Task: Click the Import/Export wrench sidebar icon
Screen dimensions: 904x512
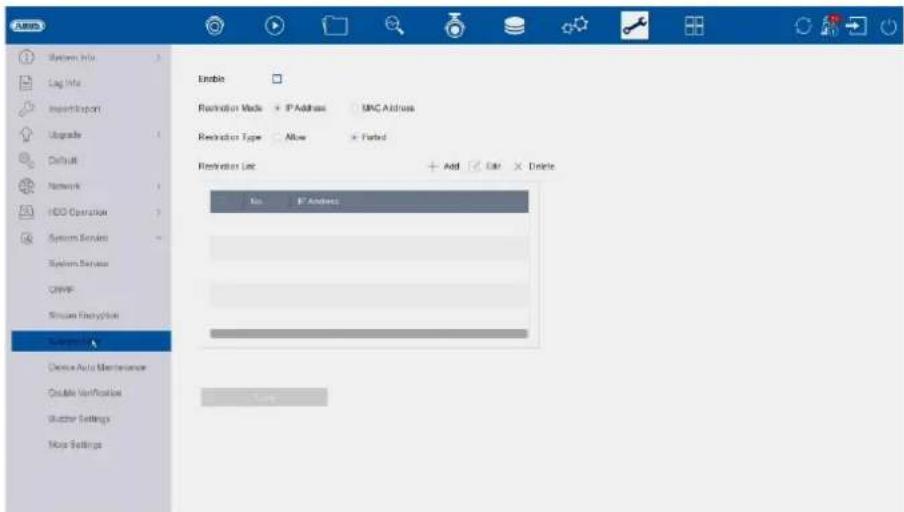Action: 27,108
